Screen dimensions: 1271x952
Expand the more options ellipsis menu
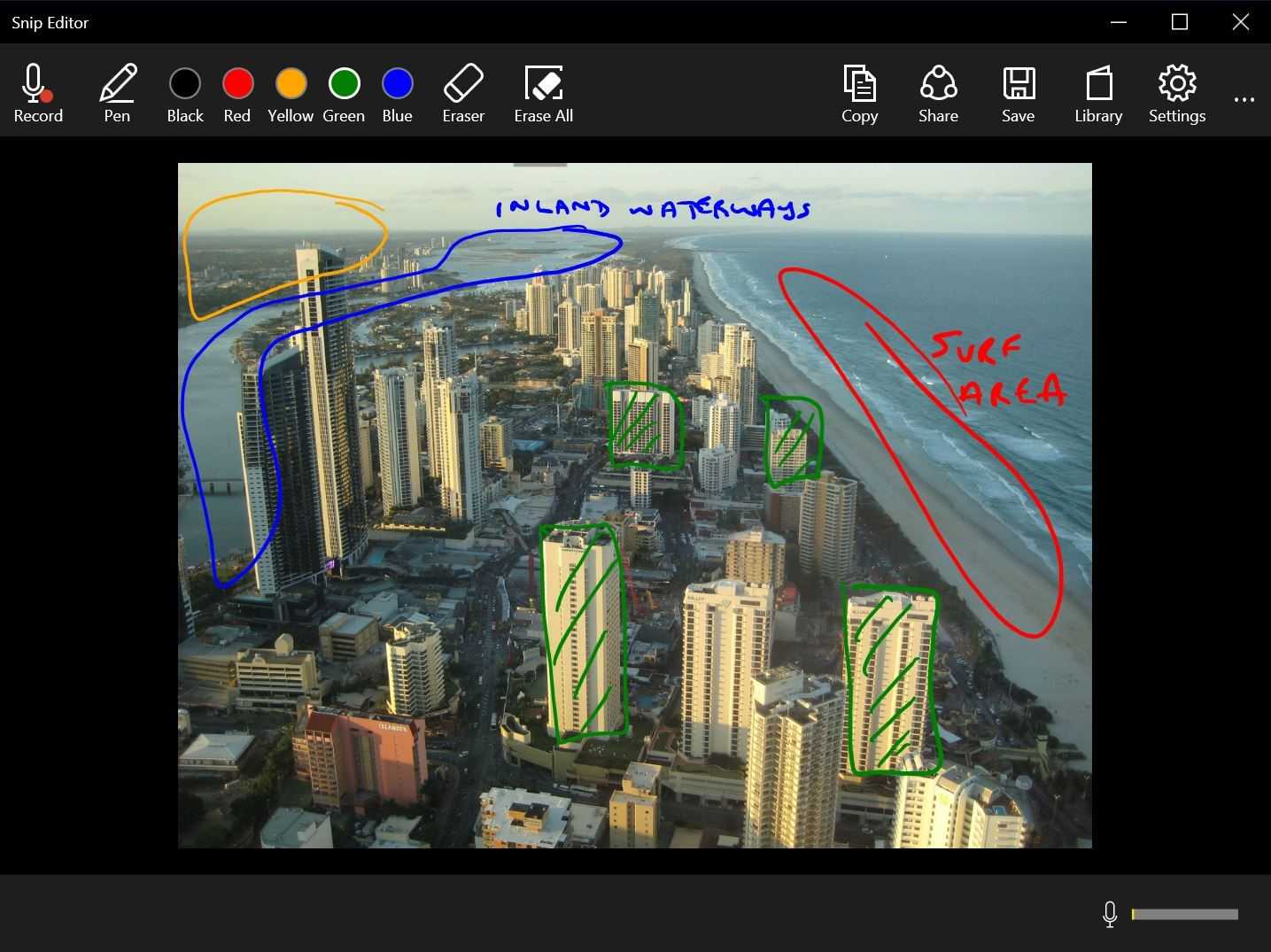pyautogui.click(x=1244, y=99)
